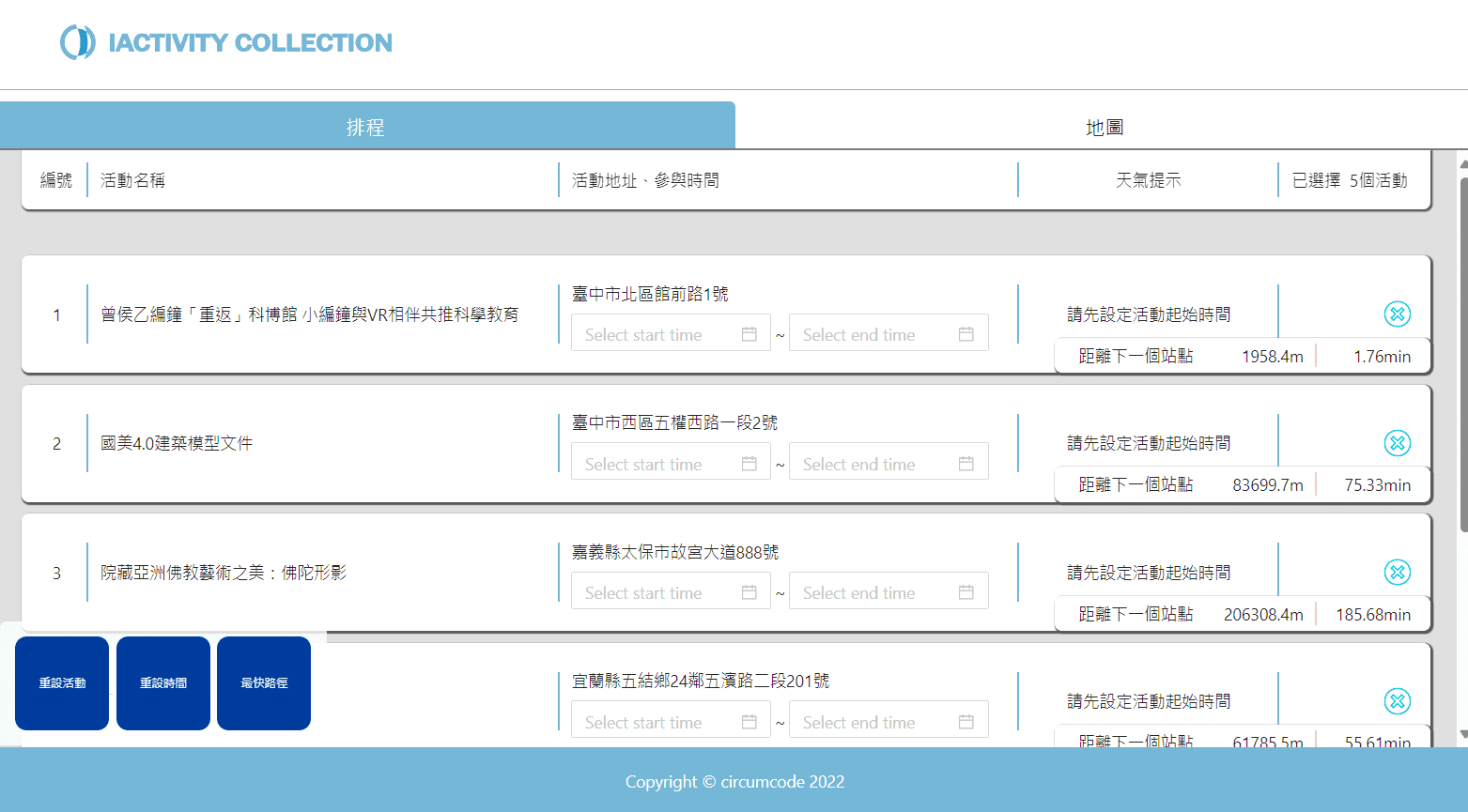Switch to the 地圖 tab
The height and width of the screenshot is (812, 1468).
tap(1104, 127)
